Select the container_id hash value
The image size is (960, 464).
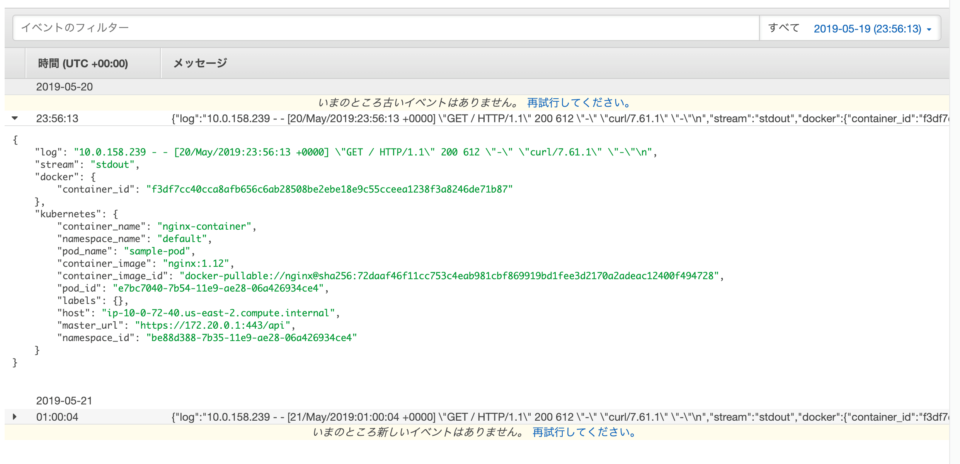pos(328,190)
